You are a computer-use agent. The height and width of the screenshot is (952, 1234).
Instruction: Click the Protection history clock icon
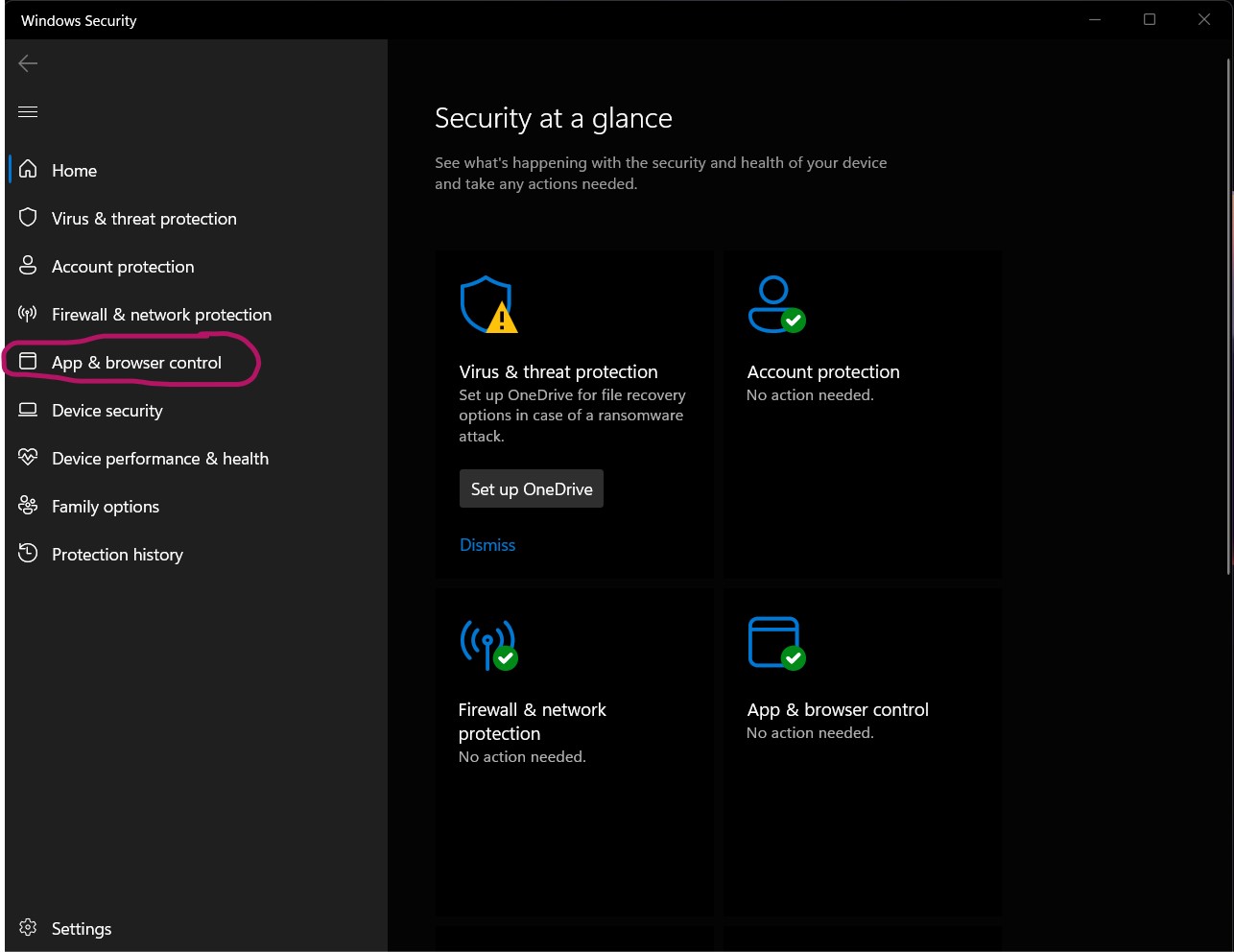29,554
